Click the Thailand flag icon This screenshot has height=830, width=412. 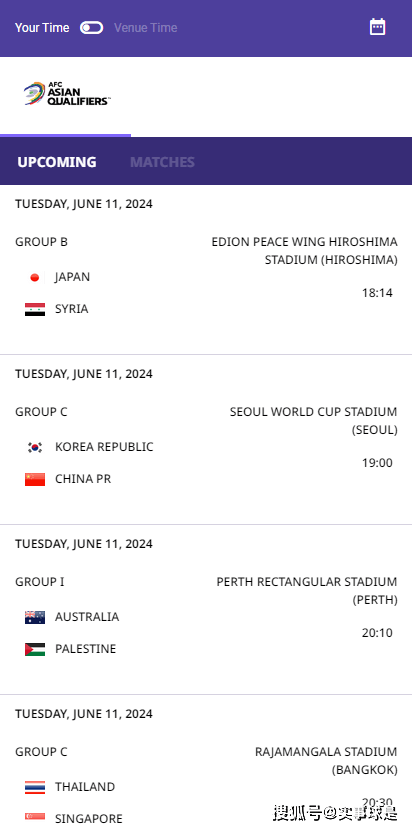(35, 787)
